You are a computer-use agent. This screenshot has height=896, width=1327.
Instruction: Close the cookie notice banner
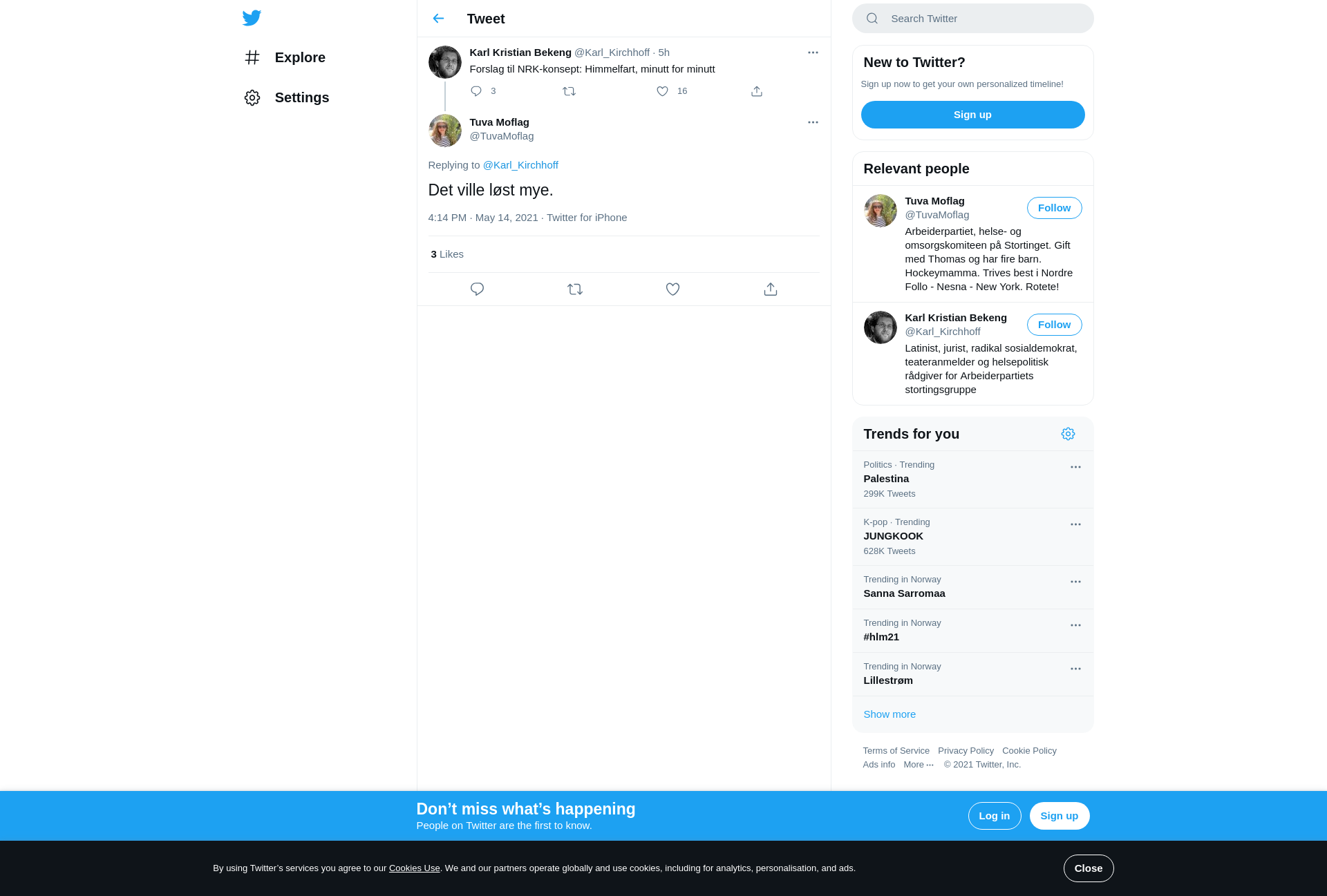1089,868
